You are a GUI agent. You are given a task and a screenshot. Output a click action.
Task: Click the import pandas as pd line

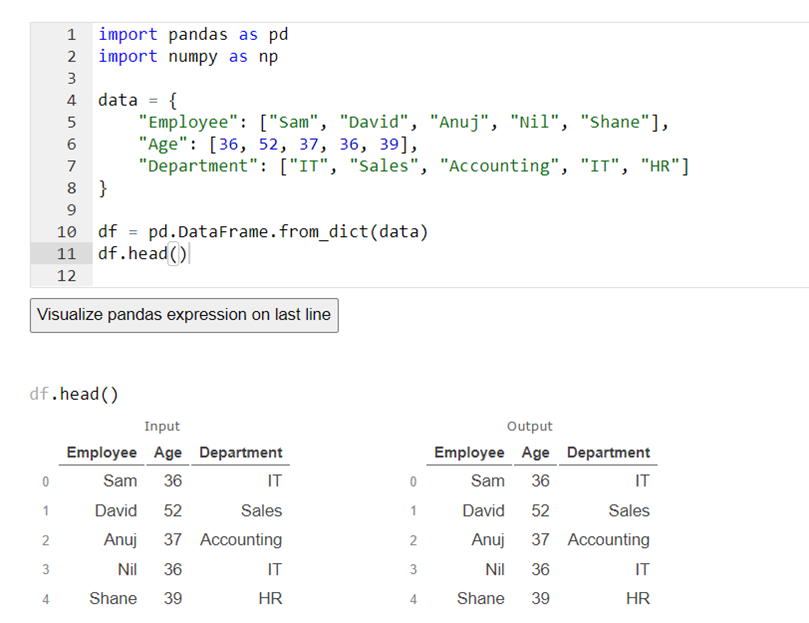193,34
